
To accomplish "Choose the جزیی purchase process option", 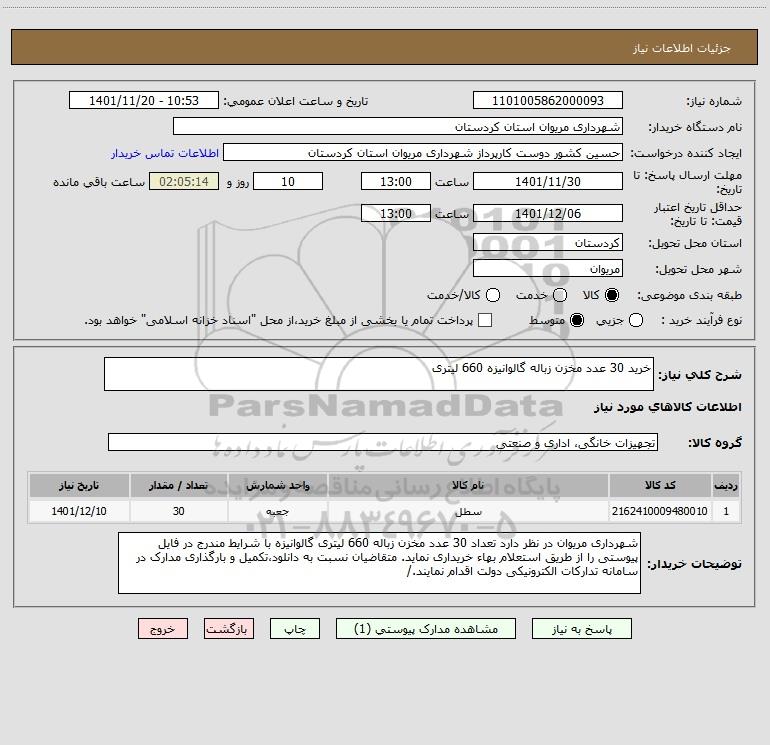I will click(x=635, y=320).
